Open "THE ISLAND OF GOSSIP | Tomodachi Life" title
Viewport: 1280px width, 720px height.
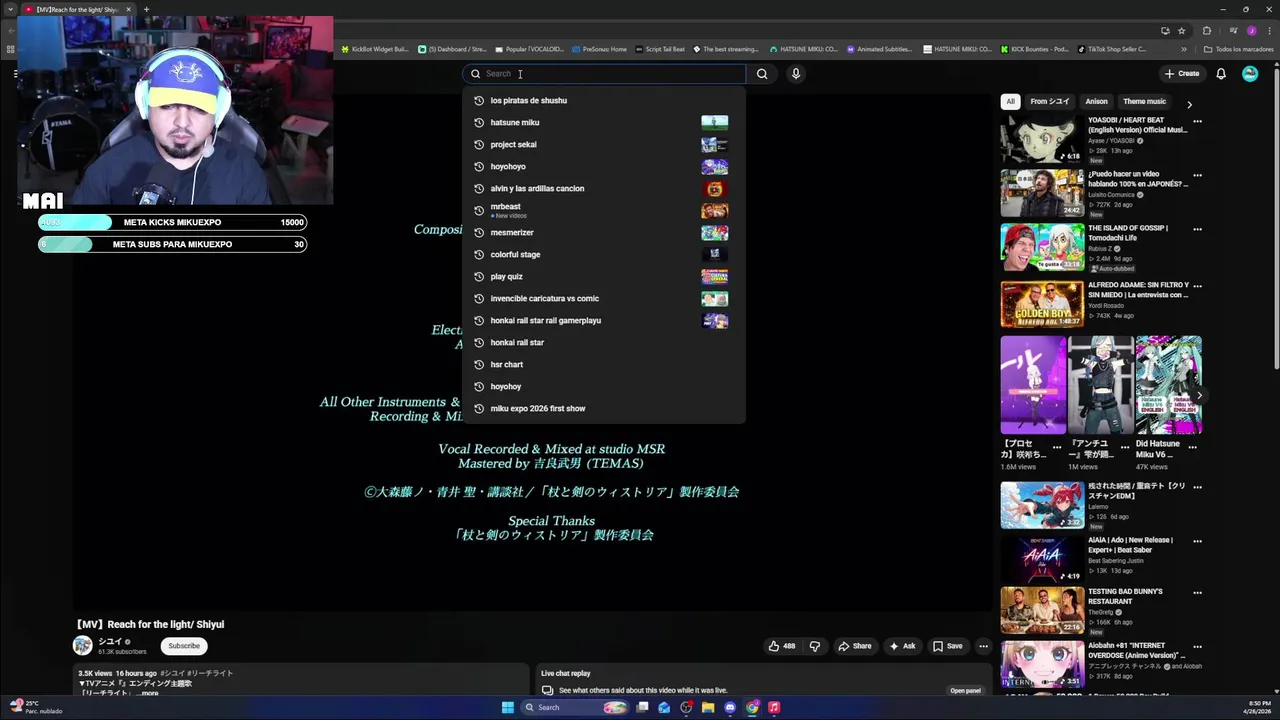[1128, 233]
